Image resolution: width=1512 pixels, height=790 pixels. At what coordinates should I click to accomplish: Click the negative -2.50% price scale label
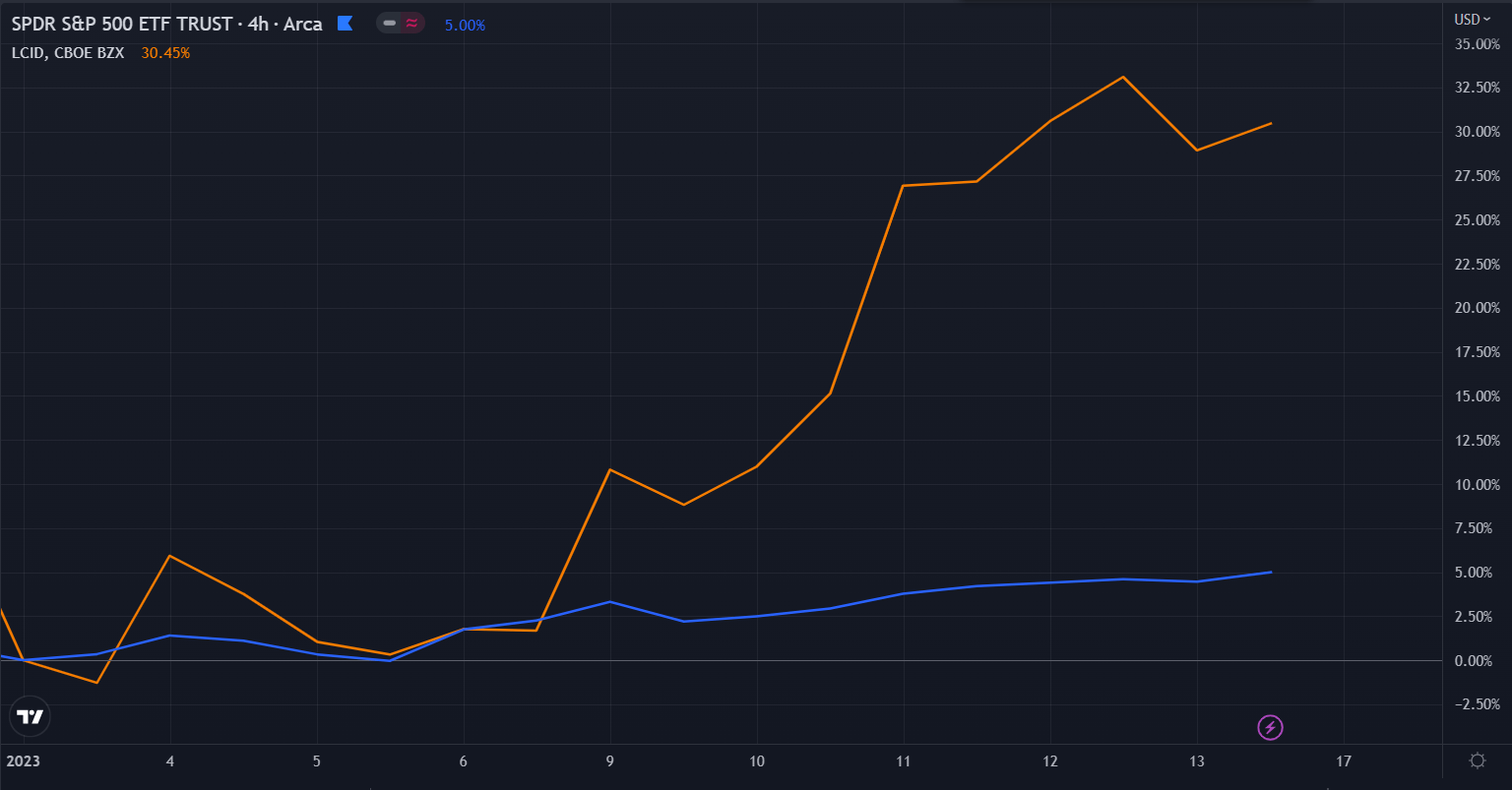(1476, 704)
